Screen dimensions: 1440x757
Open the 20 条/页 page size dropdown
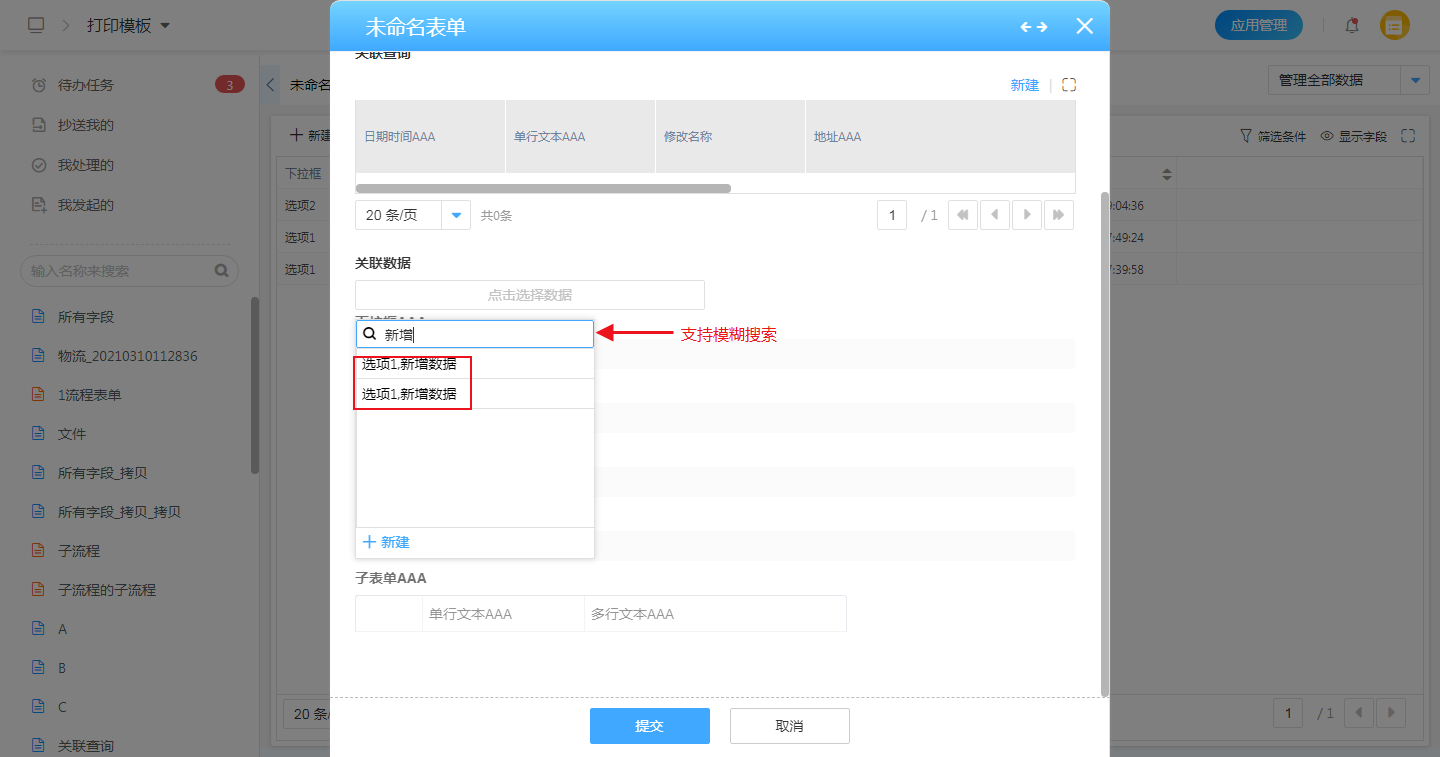[x=456, y=215]
